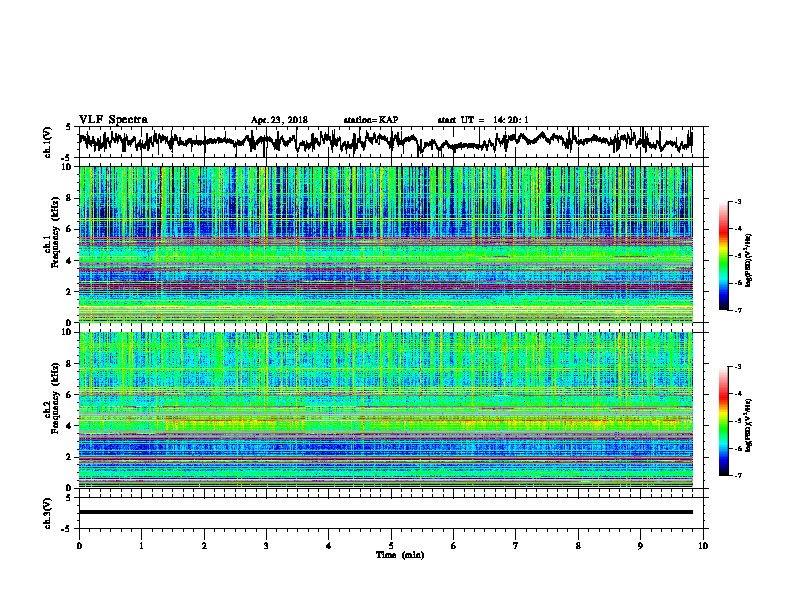Click the "-3" label on ch.2 color bar
Viewport: 792px width, 612px height.
tap(737, 367)
